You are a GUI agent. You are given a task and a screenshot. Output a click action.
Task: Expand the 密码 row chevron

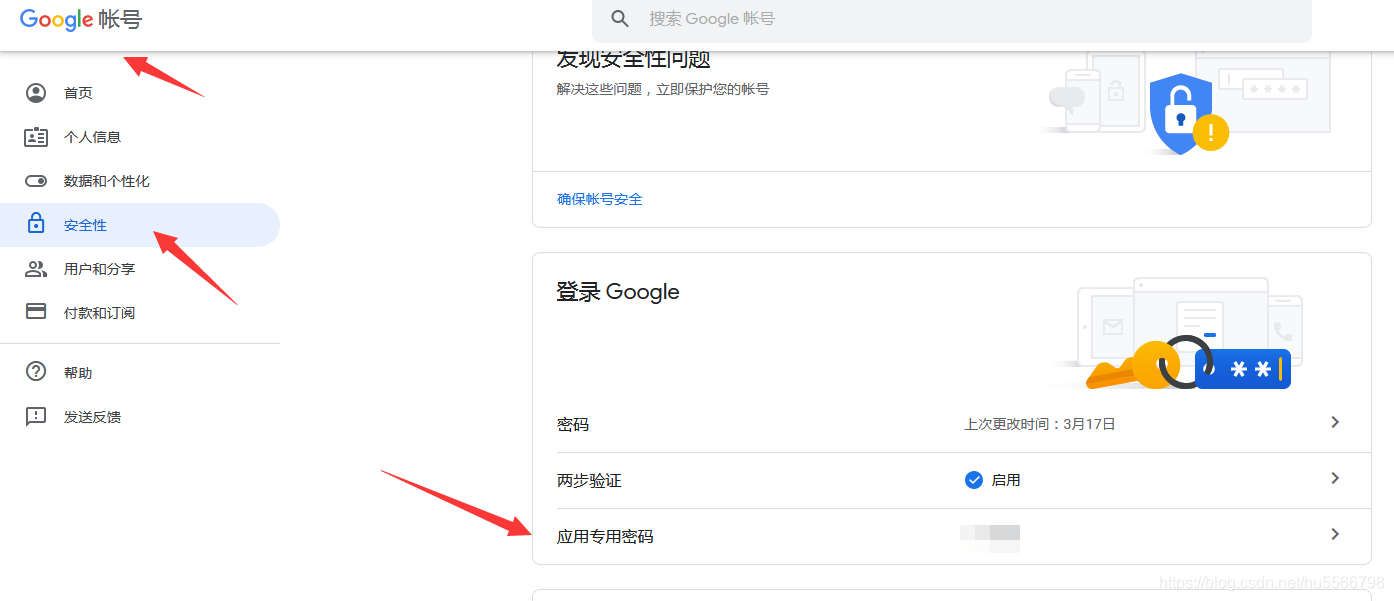1335,422
